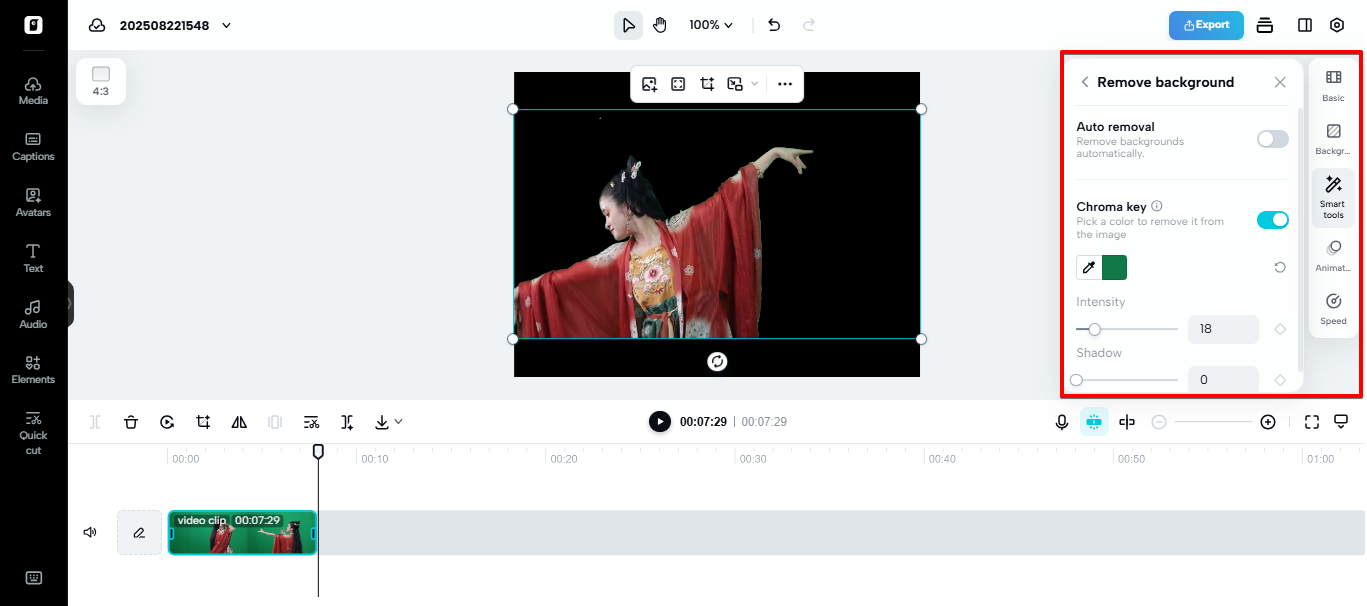The width and height of the screenshot is (1367, 606).
Task: Open the Animation panel in the right sidebar
Action: pyautogui.click(x=1333, y=253)
